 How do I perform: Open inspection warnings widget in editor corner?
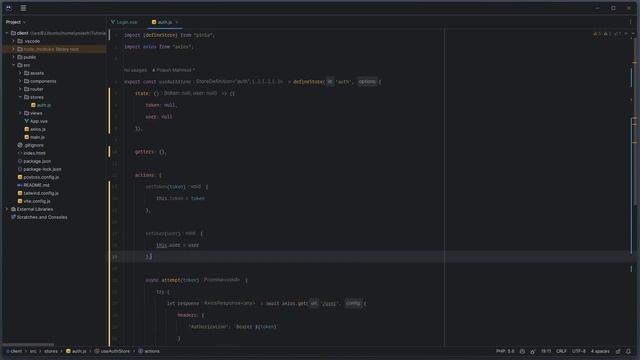(x=608, y=34)
